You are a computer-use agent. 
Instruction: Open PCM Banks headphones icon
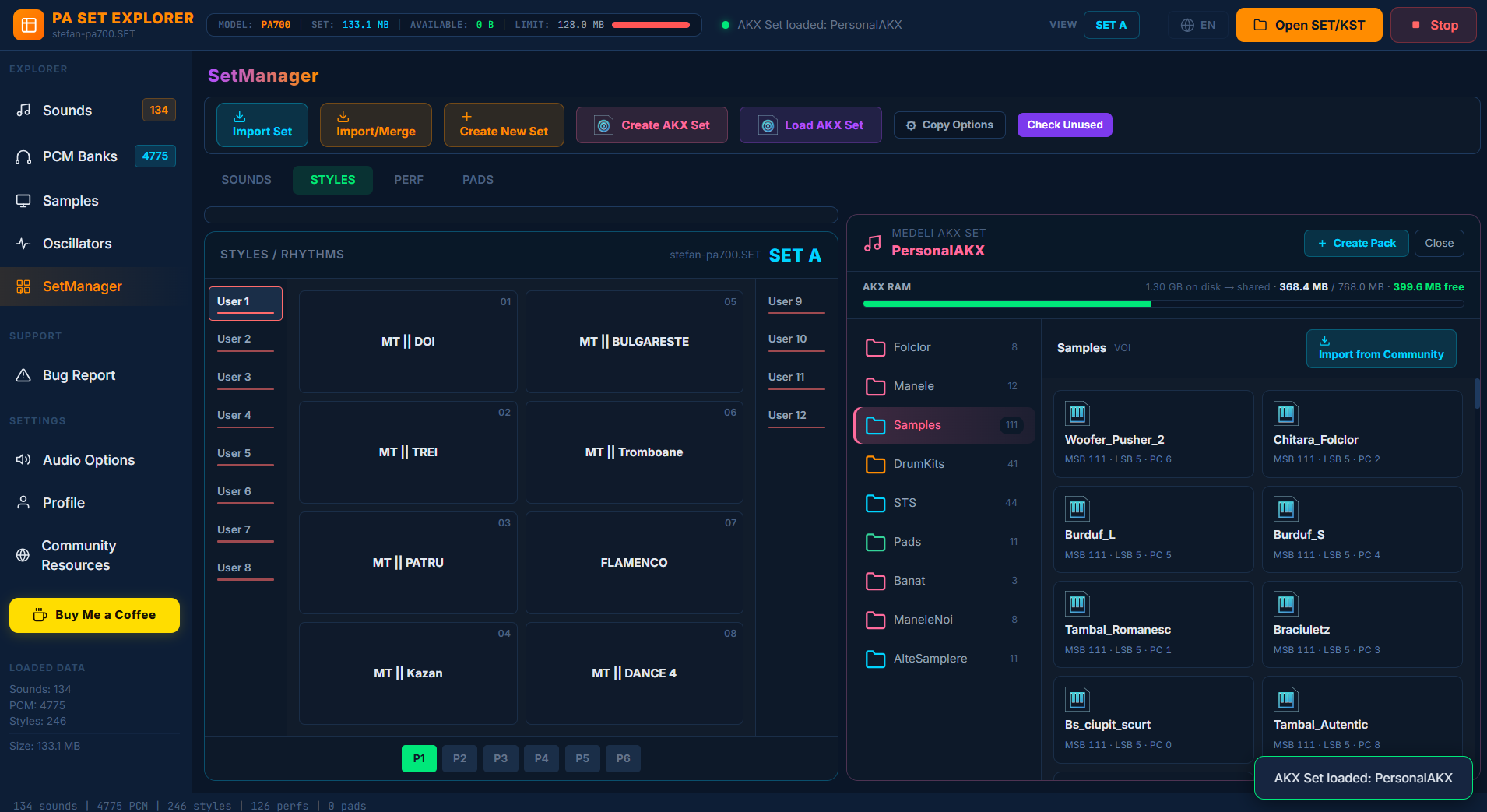(24, 156)
